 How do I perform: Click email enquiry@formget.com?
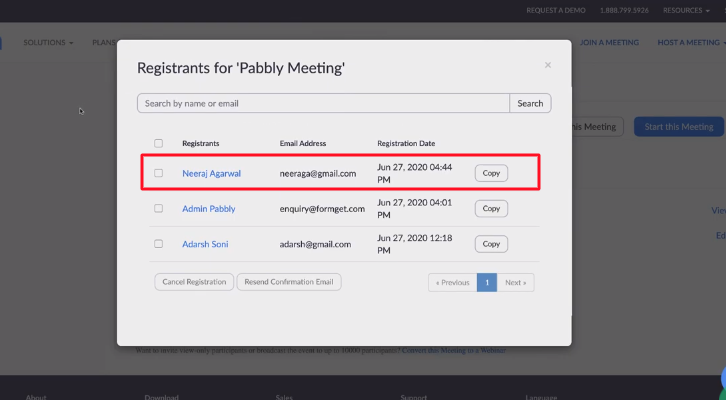pos(322,209)
